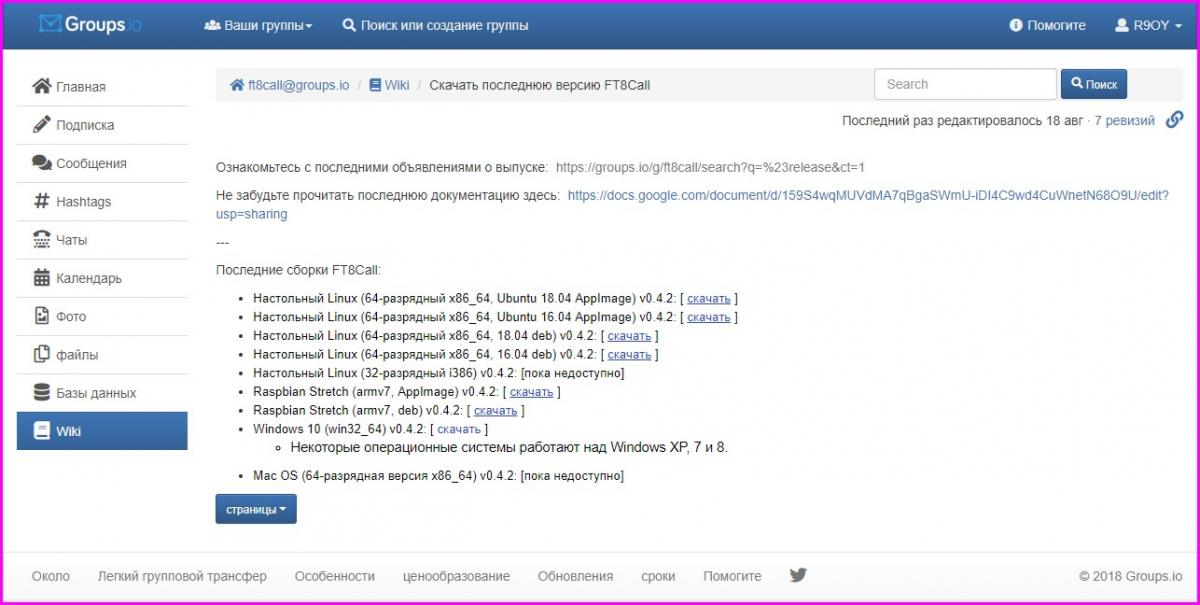Viewport: 1200px width, 605px height.
Task: Click the # Hashtags sidebar icon
Action: (x=42, y=201)
